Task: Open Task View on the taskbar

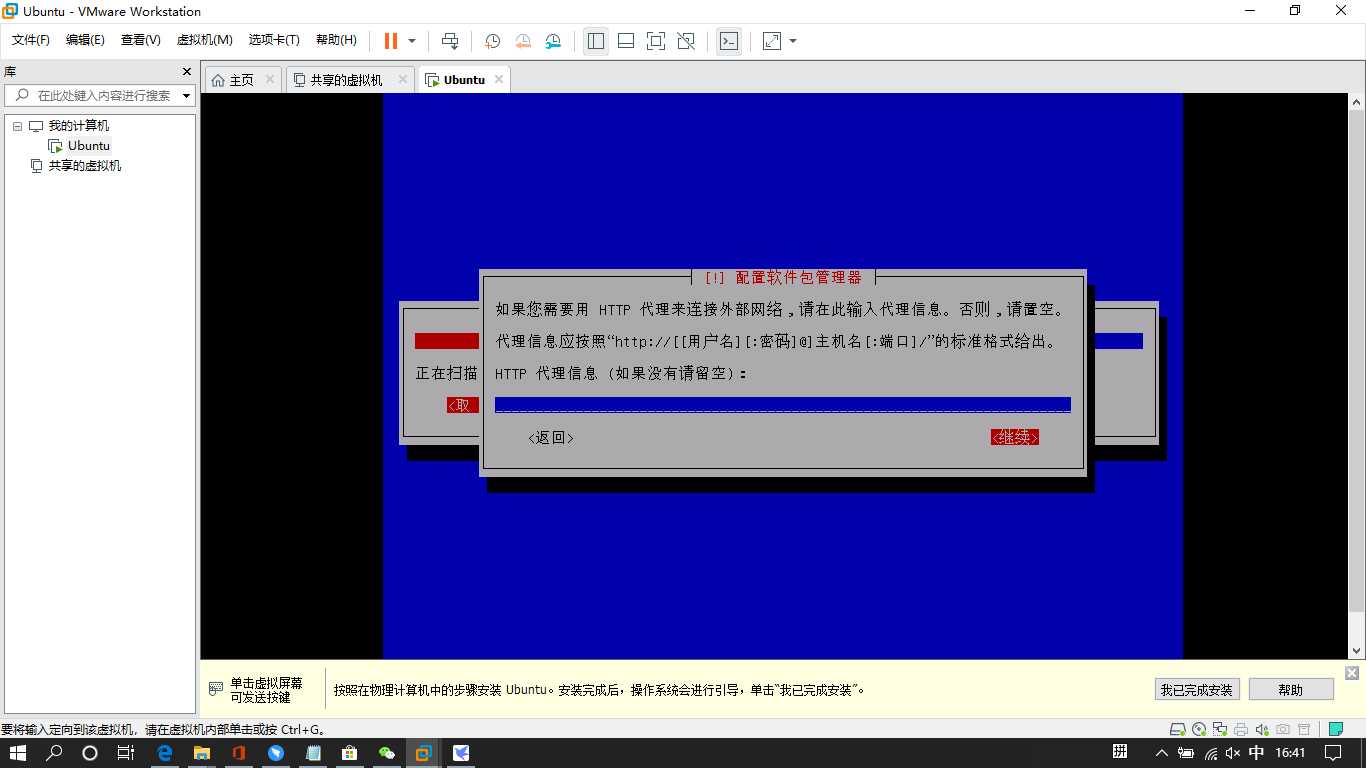Action: 126,753
